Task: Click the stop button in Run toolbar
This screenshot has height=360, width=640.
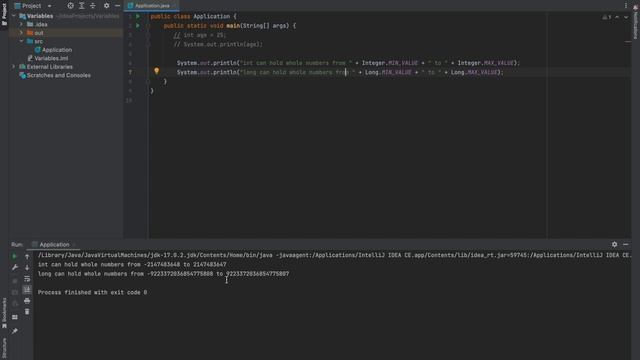Action: 15,281
